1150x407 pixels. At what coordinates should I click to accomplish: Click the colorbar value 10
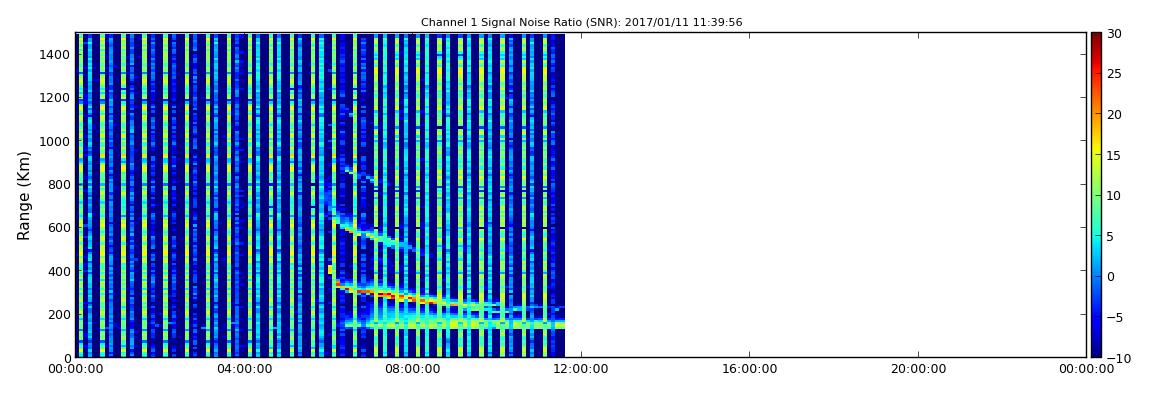pyautogui.click(x=1115, y=195)
